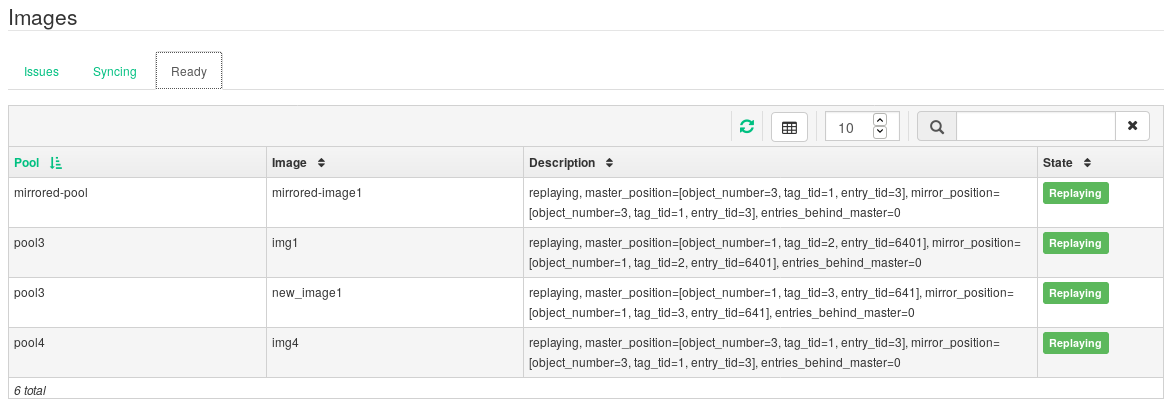Screen dimensions: 1174x404
Task: Switch to the Syncing tab
Action: coord(114,72)
